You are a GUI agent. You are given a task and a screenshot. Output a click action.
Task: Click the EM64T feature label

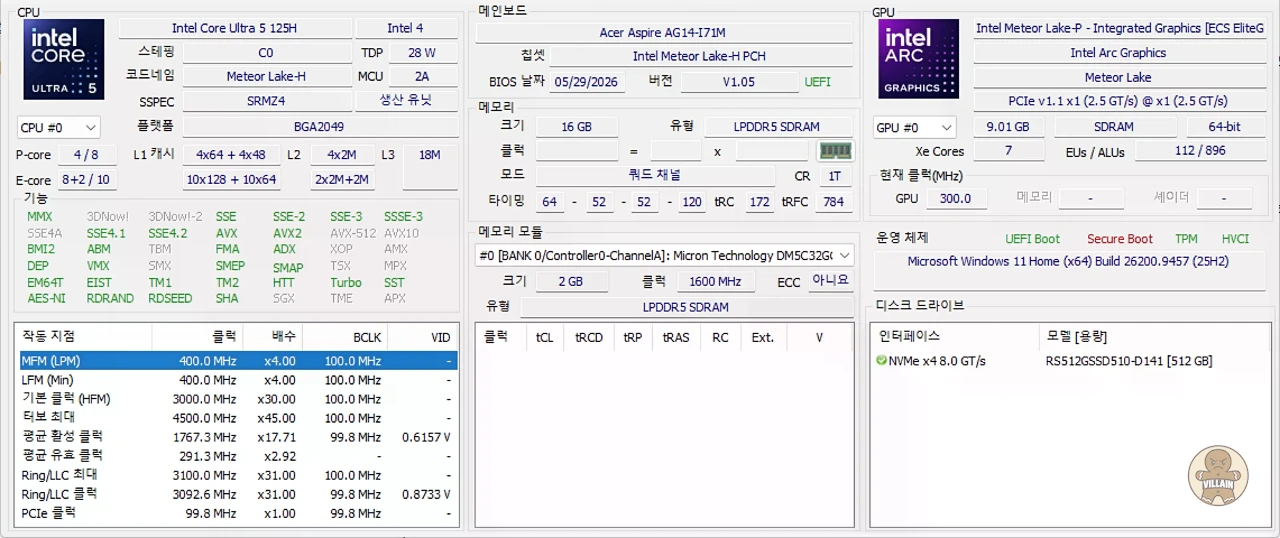(45, 282)
